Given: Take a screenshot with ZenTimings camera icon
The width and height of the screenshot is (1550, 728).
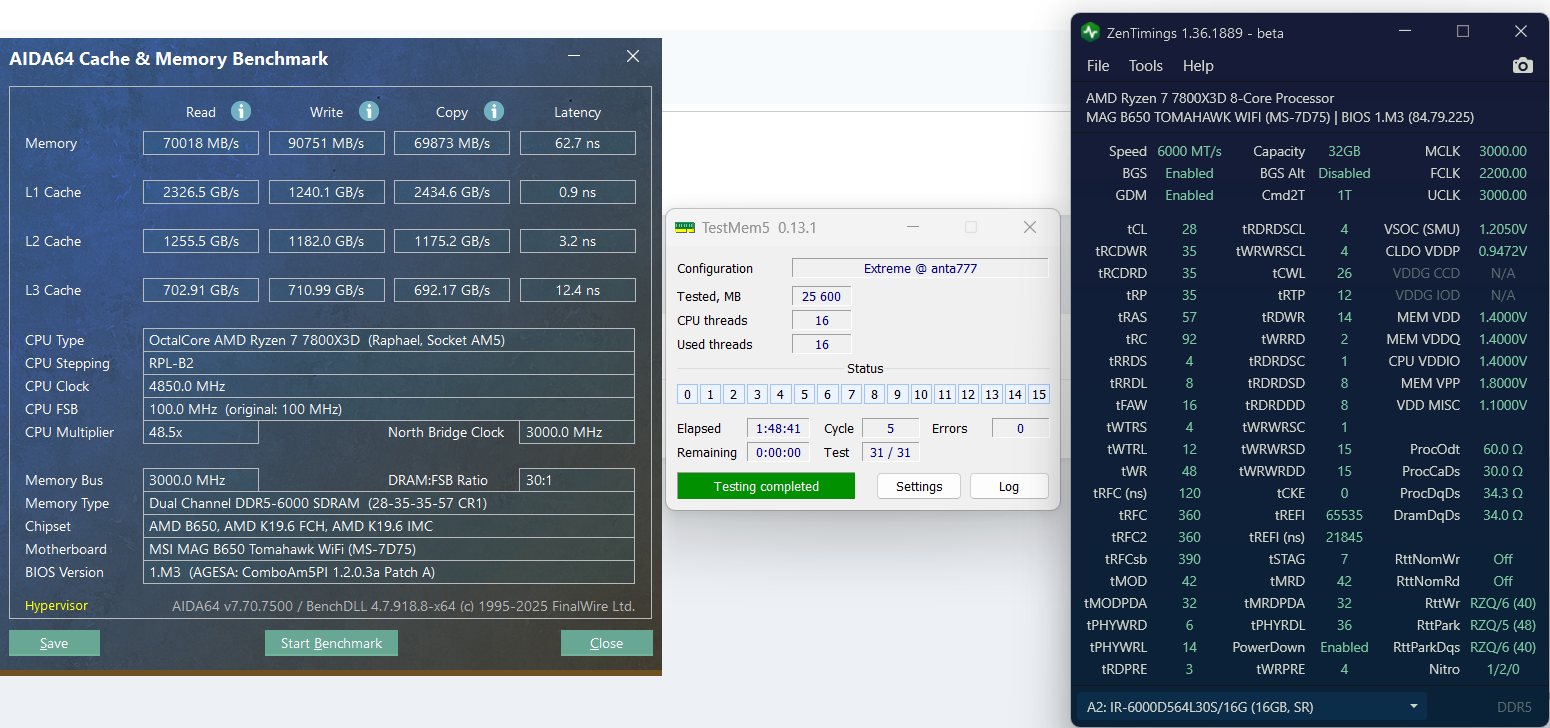Looking at the screenshot, I should 1522,66.
